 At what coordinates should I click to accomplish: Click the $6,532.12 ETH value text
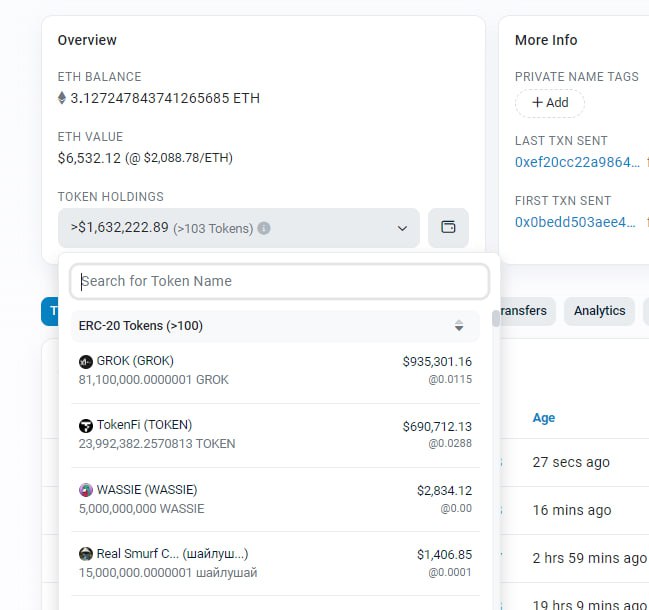89,158
